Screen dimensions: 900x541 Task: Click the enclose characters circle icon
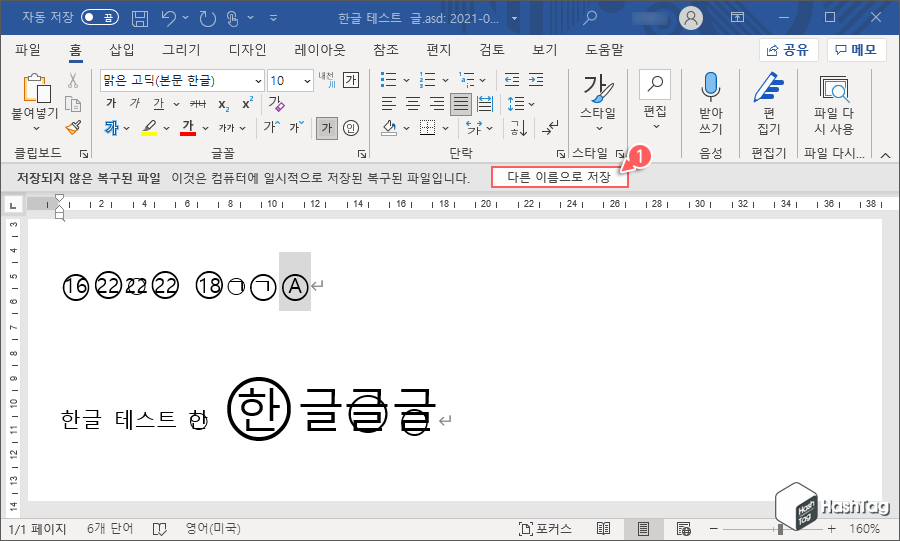[351, 127]
